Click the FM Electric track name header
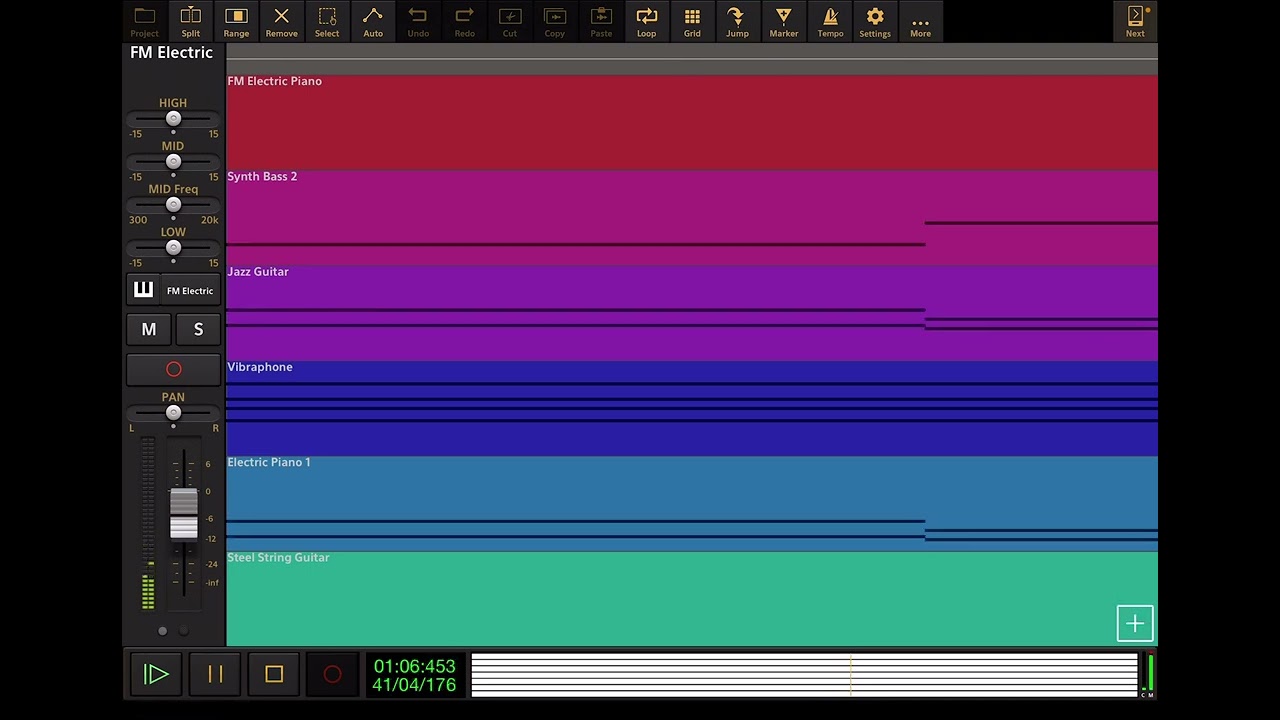 coord(172,53)
